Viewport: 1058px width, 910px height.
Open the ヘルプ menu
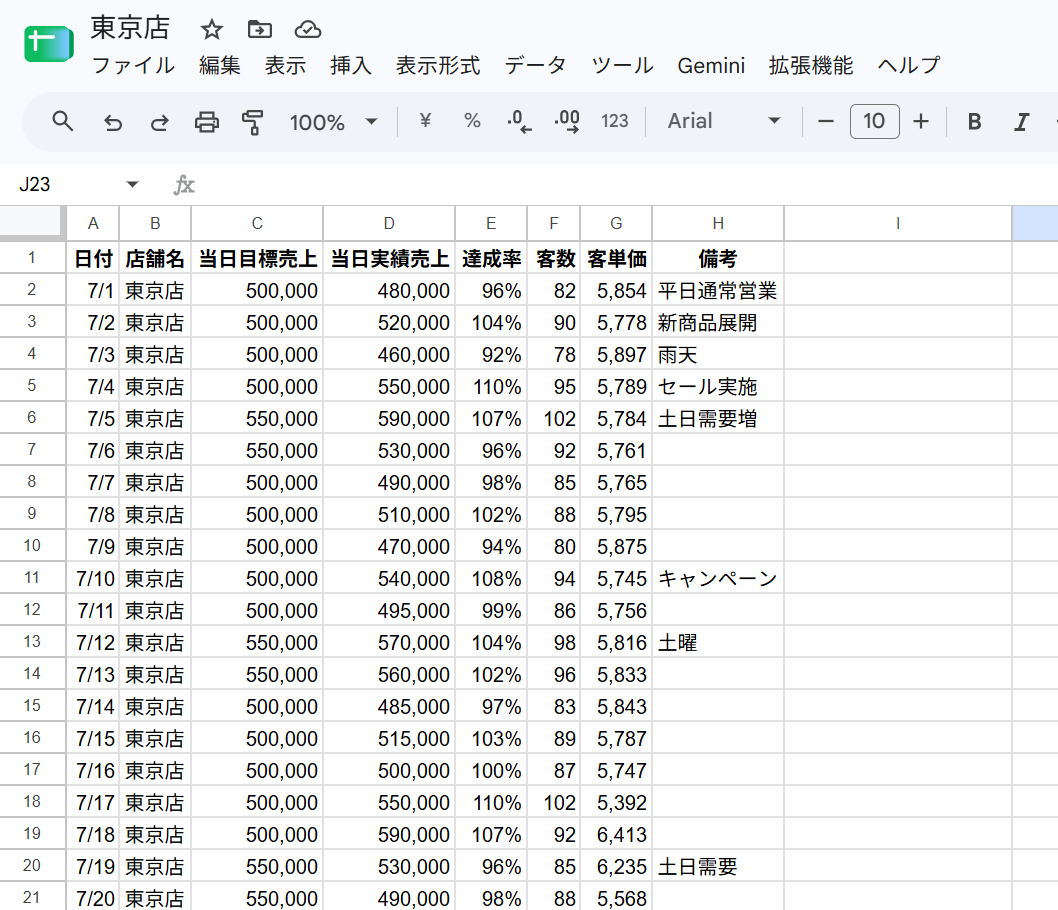pos(908,65)
